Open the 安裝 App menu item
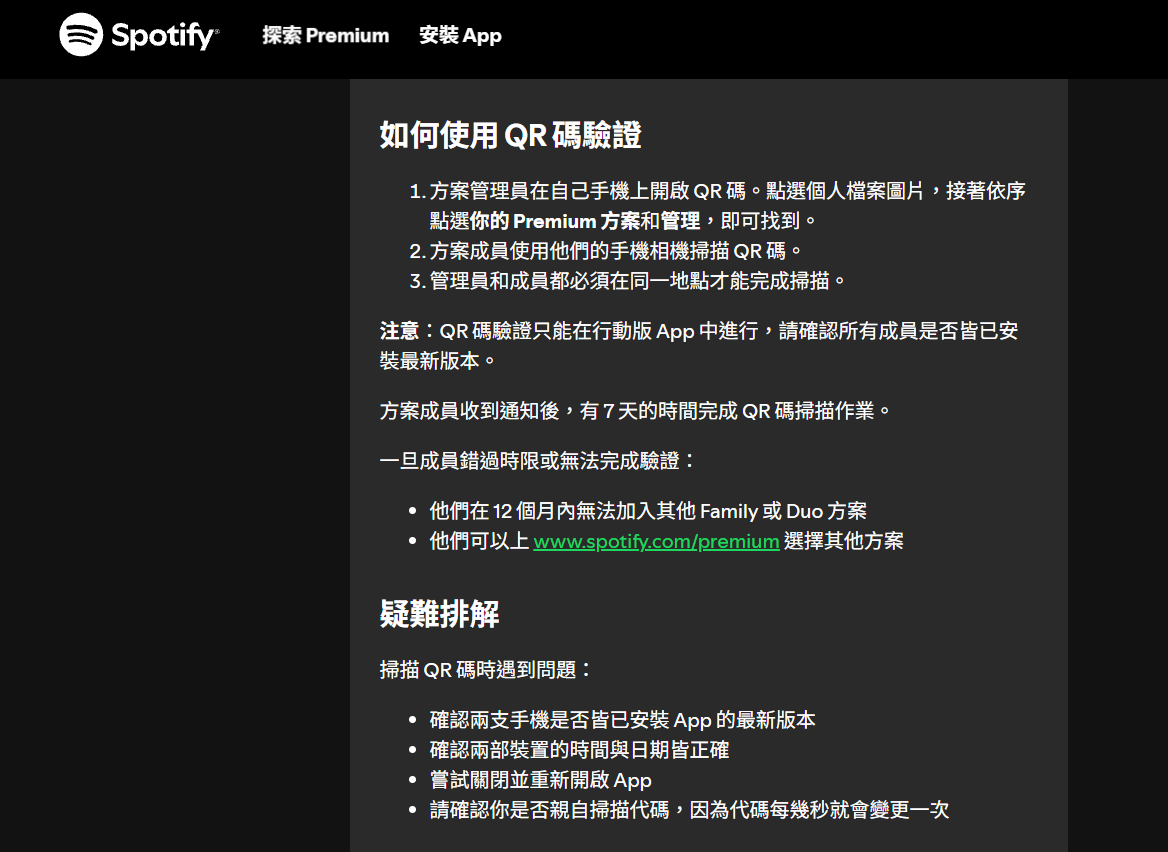The image size is (1168, 852). coord(460,35)
